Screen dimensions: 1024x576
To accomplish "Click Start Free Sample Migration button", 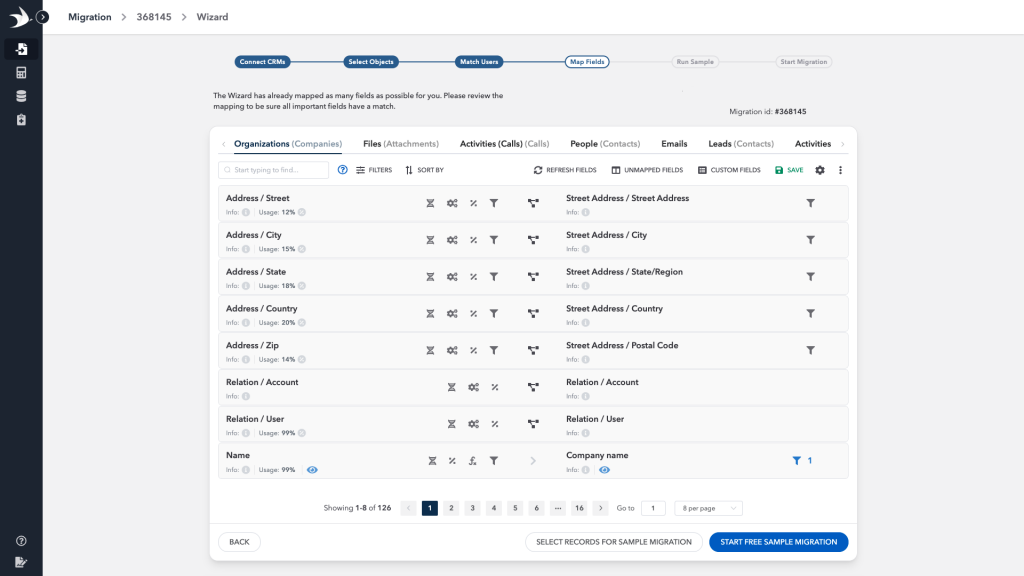I will click(x=778, y=542).
